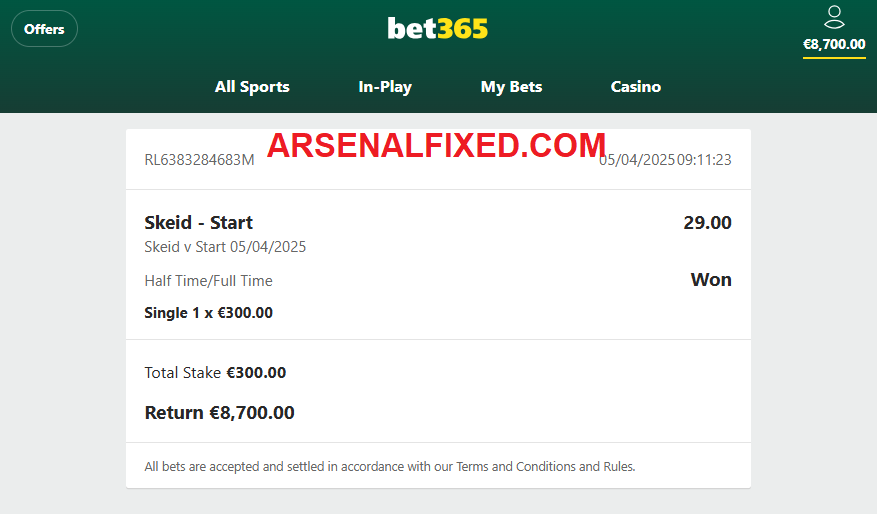This screenshot has width=877, height=514.
Task: Click the 29.00 odds value
Action: point(707,223)
